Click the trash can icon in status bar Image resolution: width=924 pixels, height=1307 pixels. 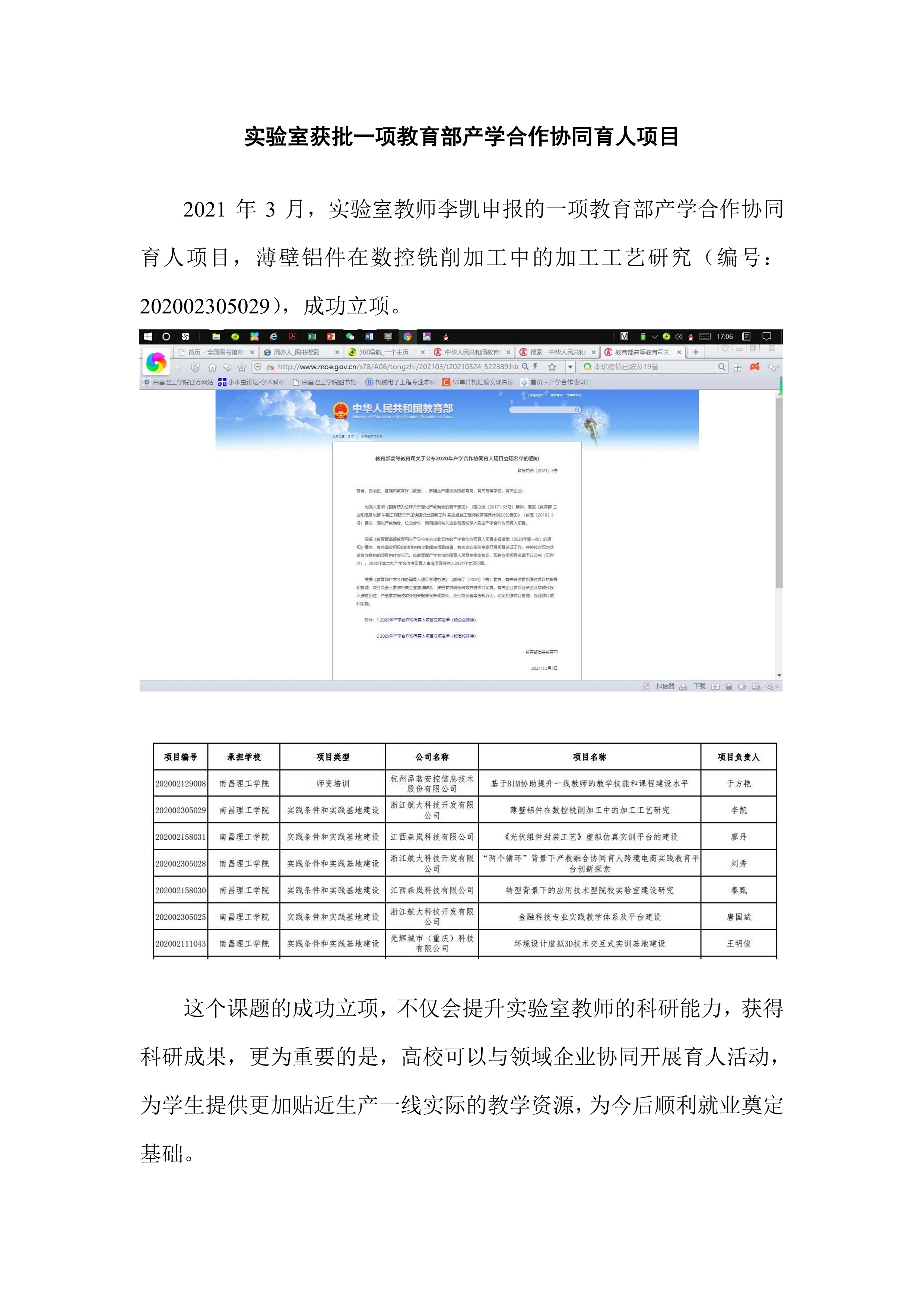pyautogui.click(x=729, y=687)
